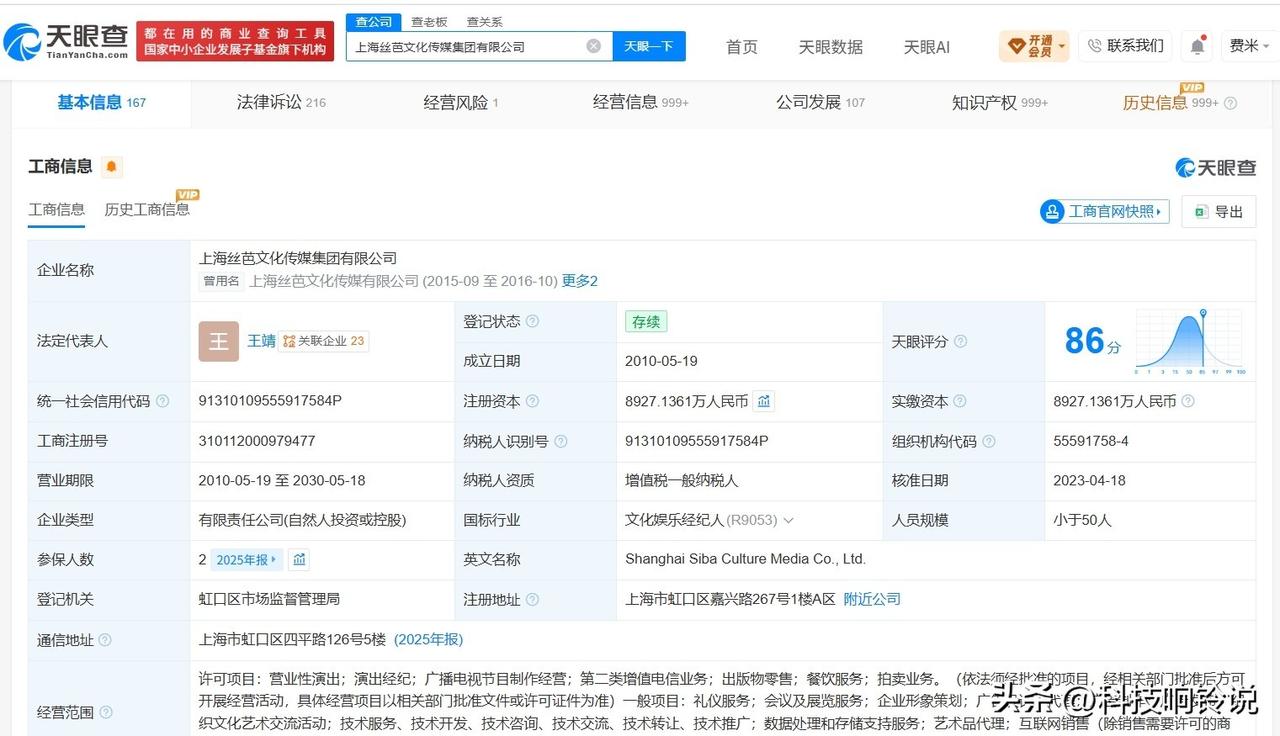Click the credit code 91310109555917584P beside 统一社会信用代码
The image size is (1280, 736).
[270, 401]
